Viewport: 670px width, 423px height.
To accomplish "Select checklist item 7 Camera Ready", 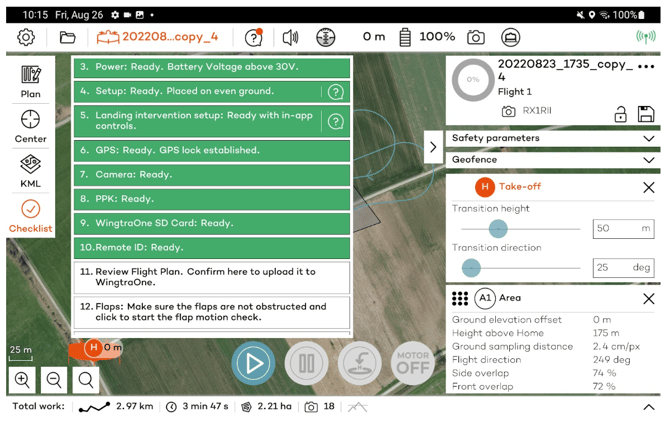I will click(212, 175).
